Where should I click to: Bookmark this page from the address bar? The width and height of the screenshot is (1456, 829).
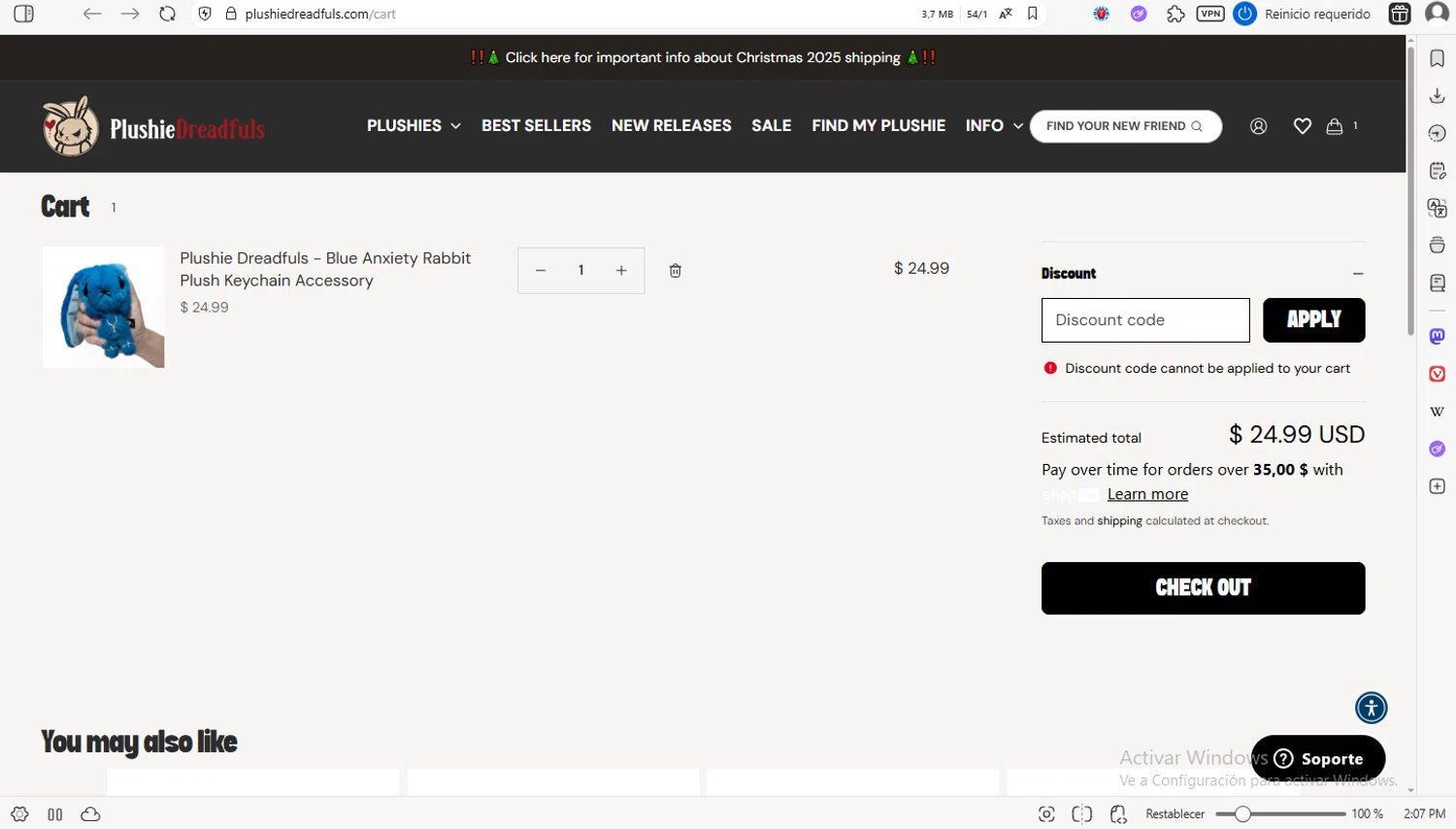[x=1033, y=14]
